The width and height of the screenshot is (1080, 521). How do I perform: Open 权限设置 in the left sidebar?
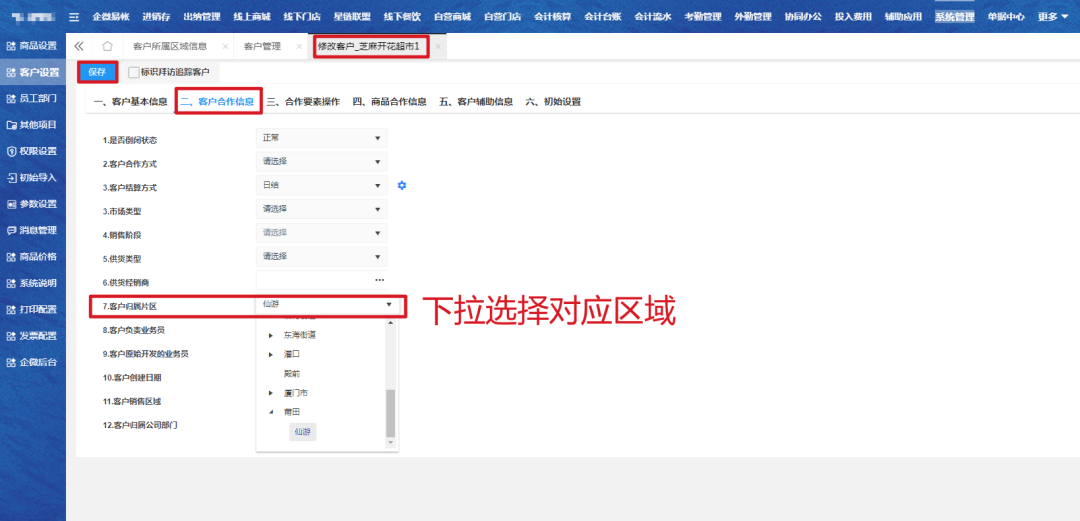tap(32, 151)
